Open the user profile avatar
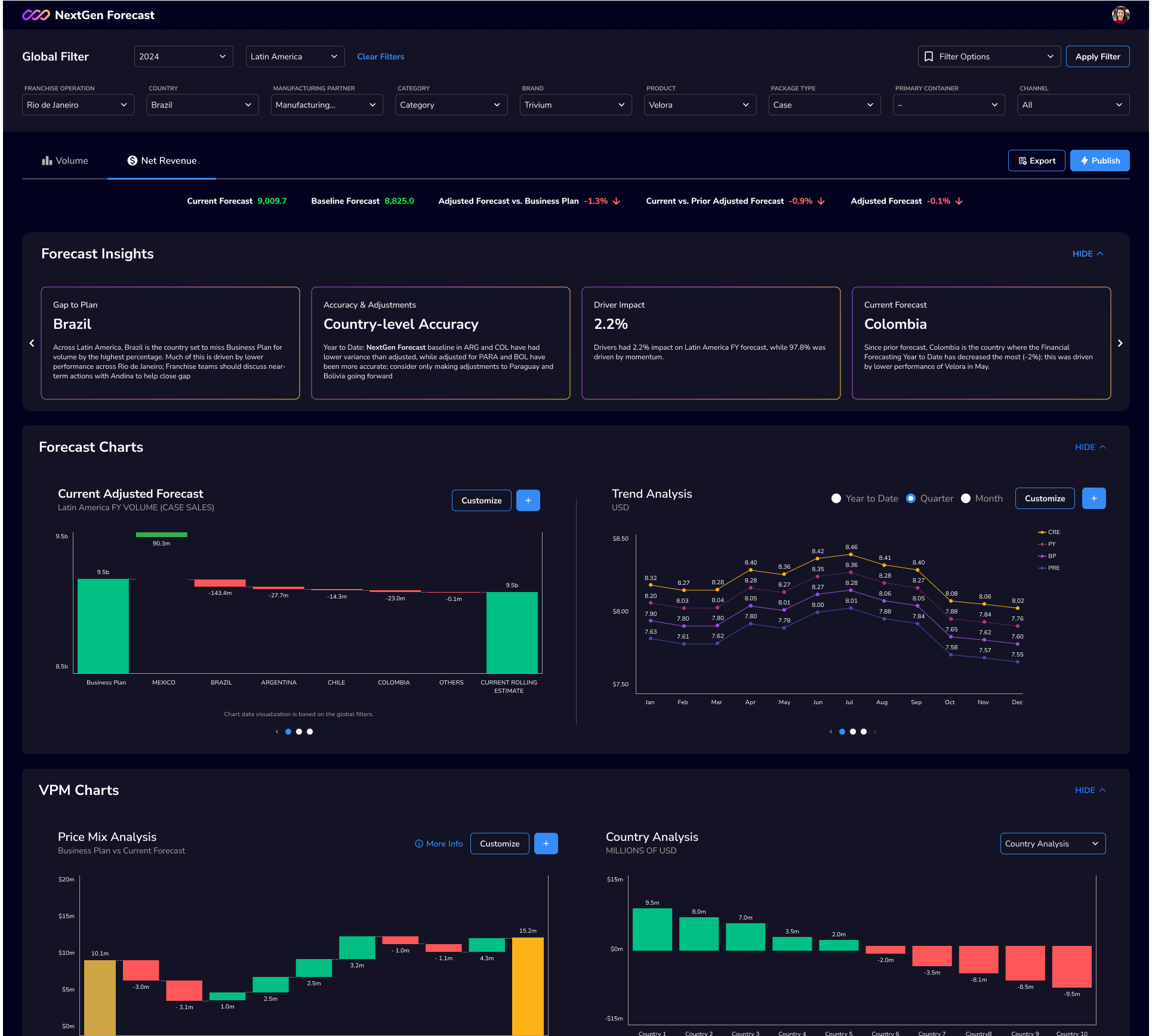1152x1036 pixels. tap(1120, 15)
